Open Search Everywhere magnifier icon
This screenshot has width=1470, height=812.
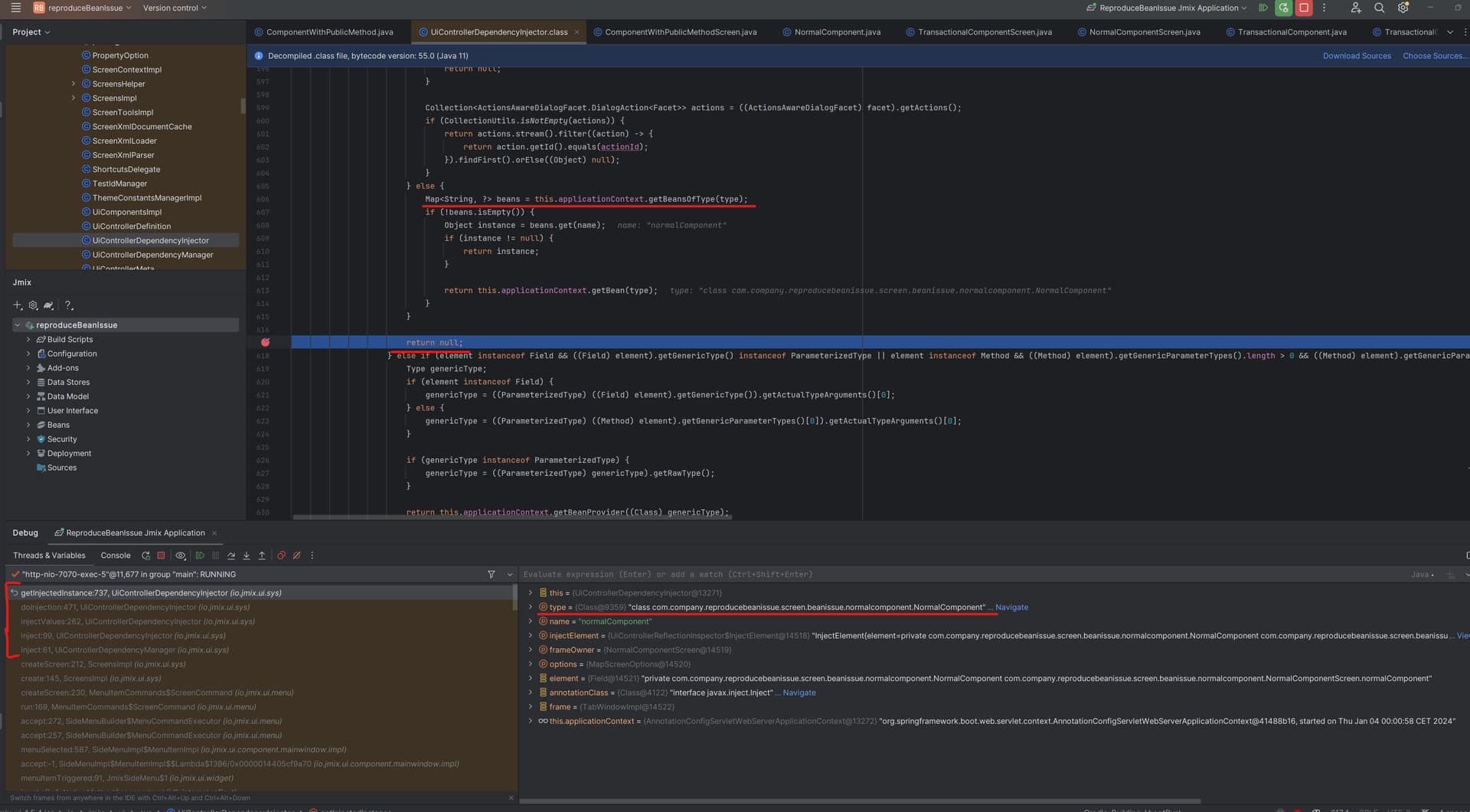click(1379, 8)
